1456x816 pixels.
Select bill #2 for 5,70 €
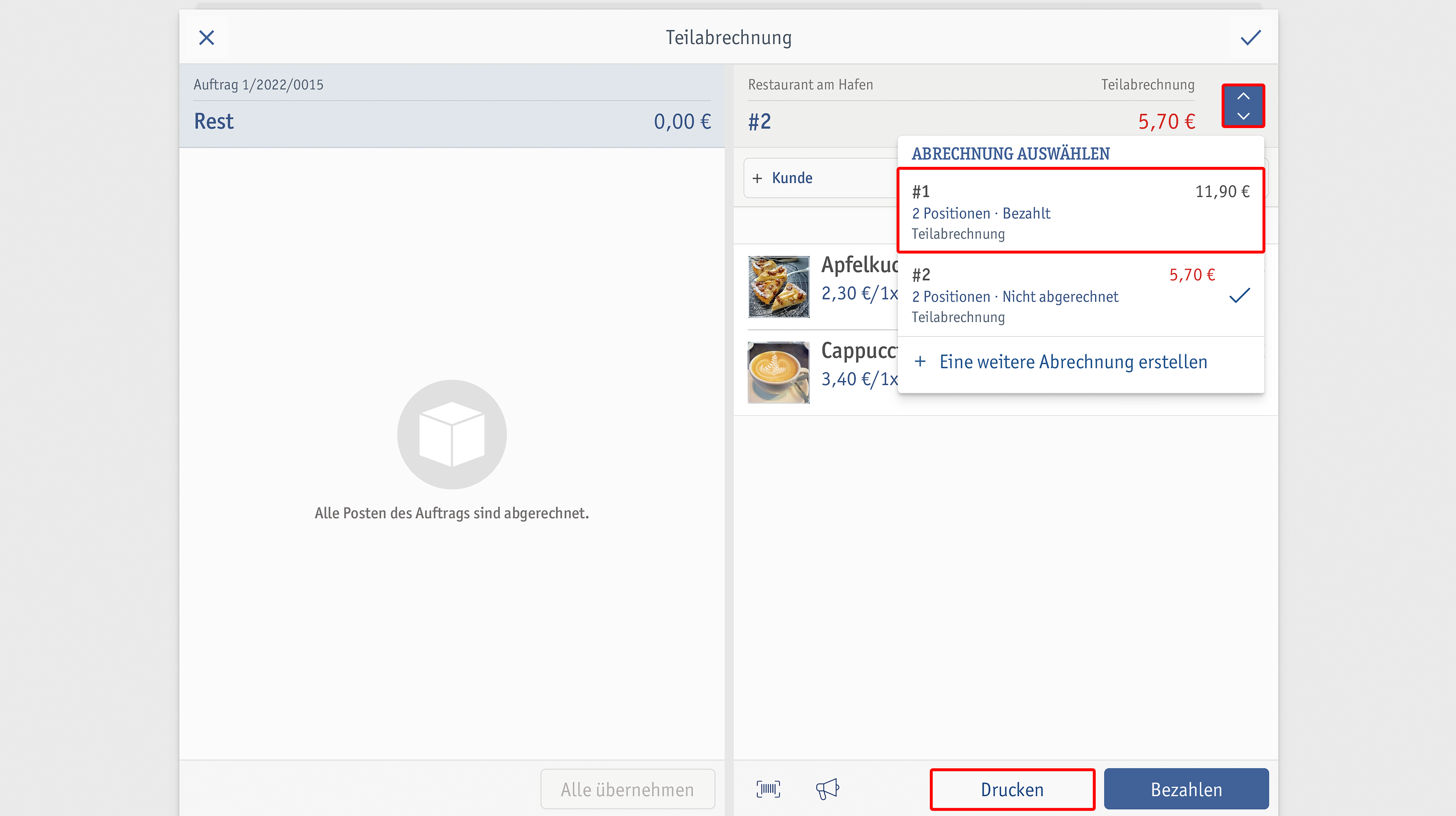[x=1081, y=295]
